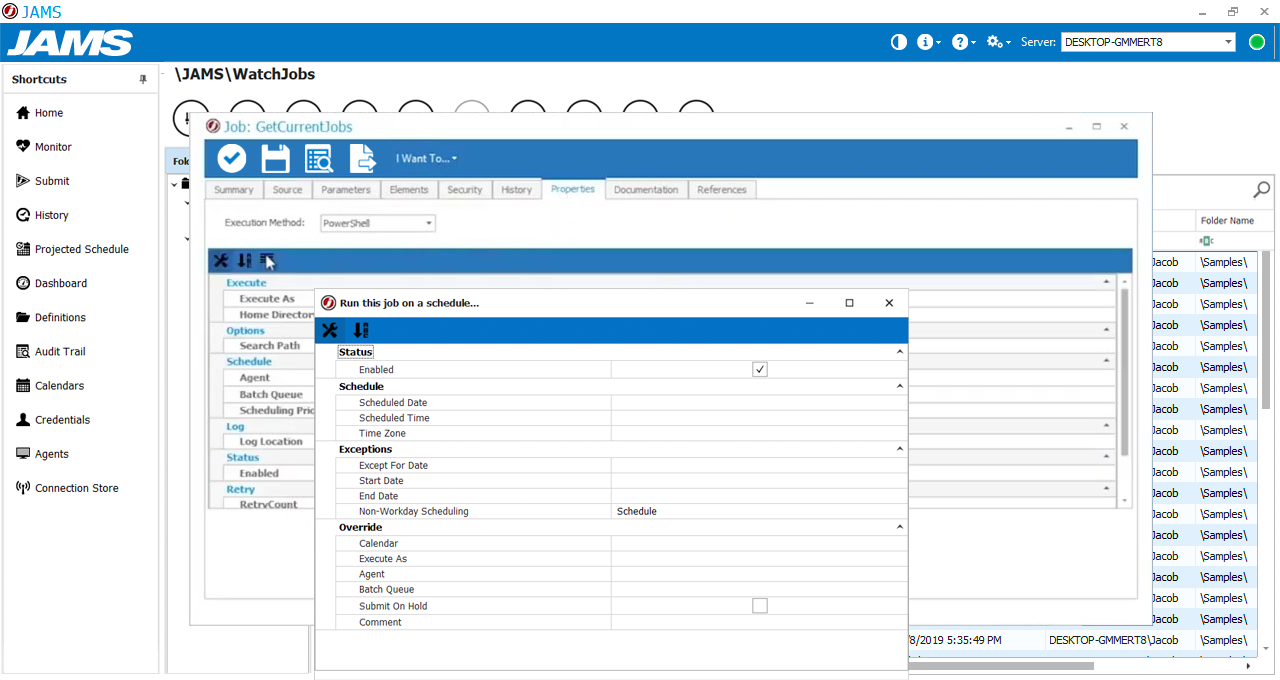This screenshot has width=1280, height=680.
Task: Collapse the Execute group in Job properties
Action: click(x=1107, y=283)
